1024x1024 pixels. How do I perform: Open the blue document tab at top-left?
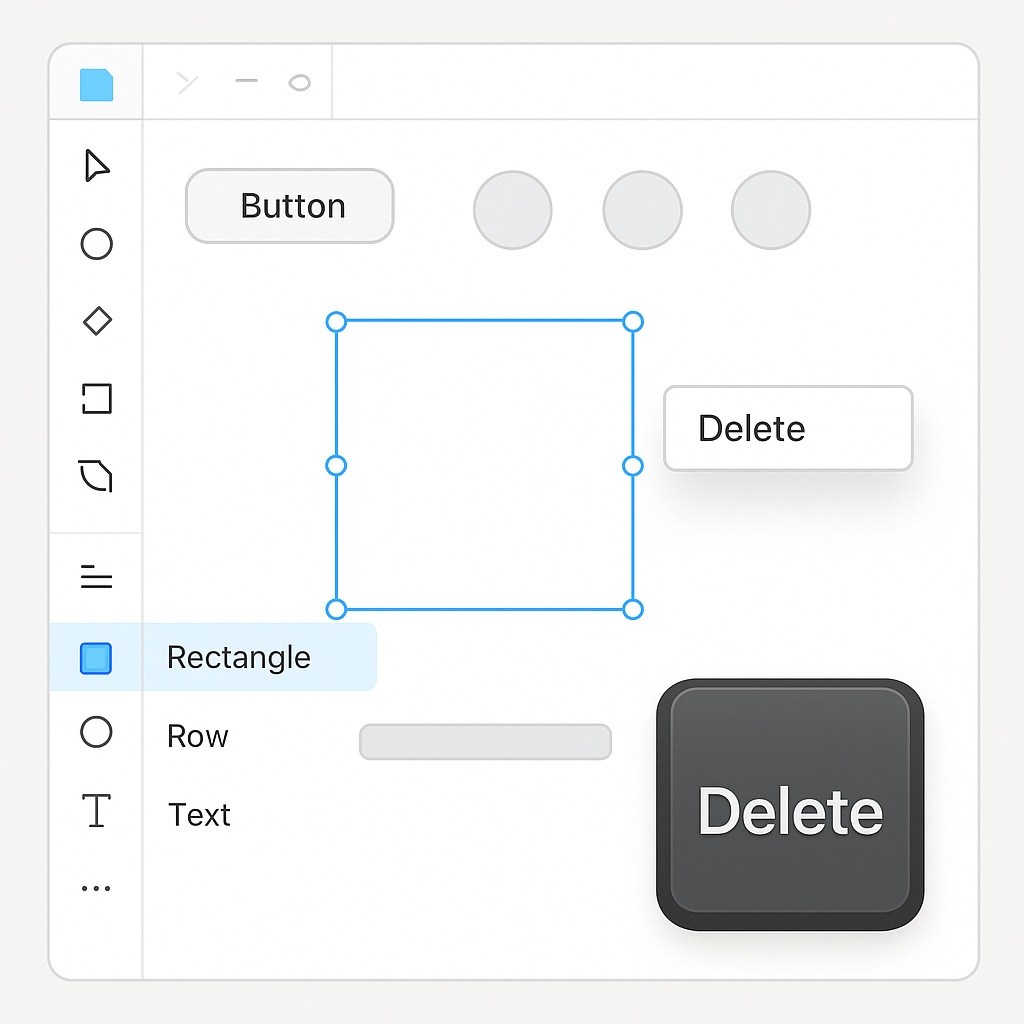[95, 85]
